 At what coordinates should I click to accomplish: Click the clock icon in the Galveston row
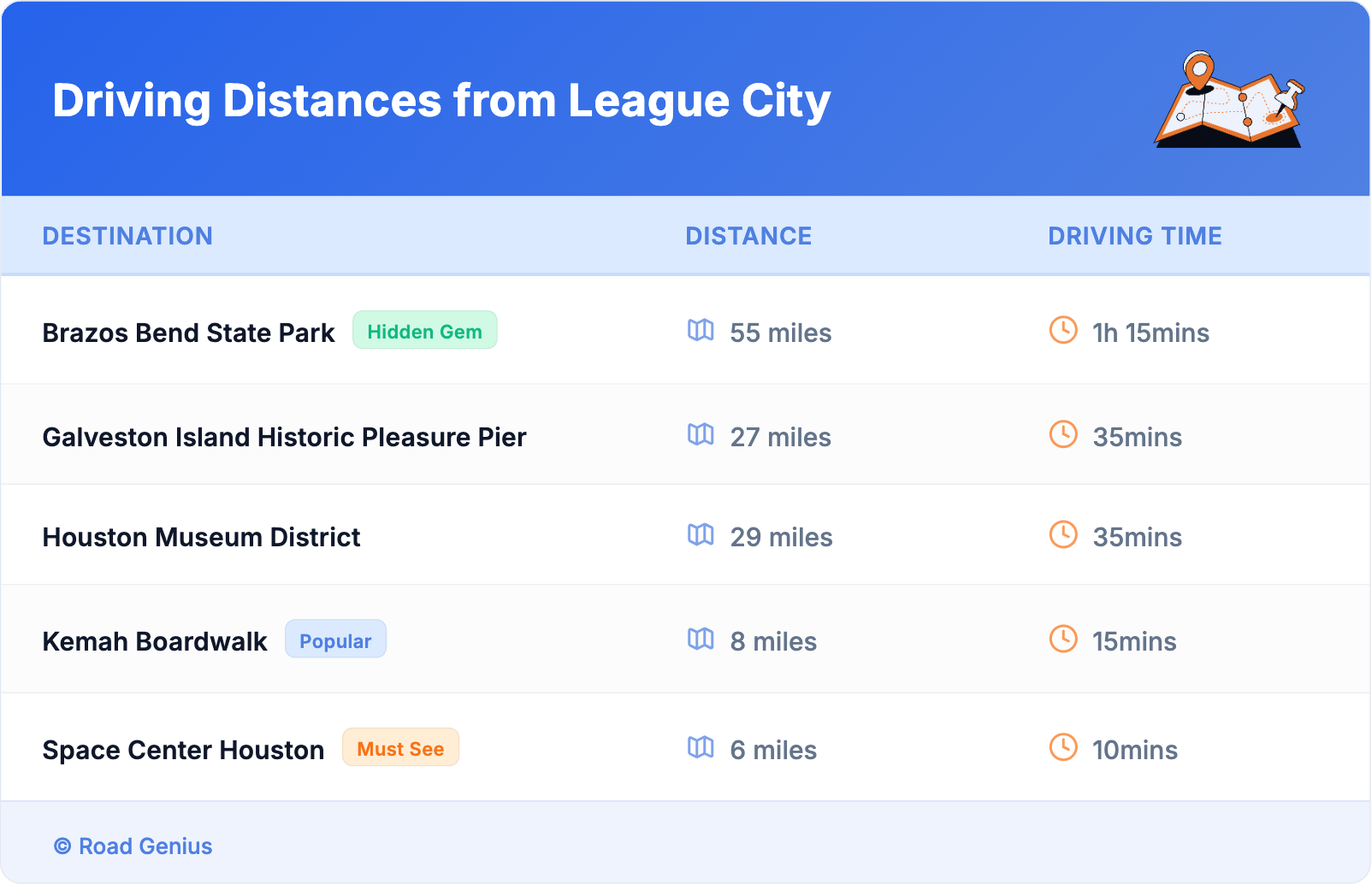(x=1063, y=435)
